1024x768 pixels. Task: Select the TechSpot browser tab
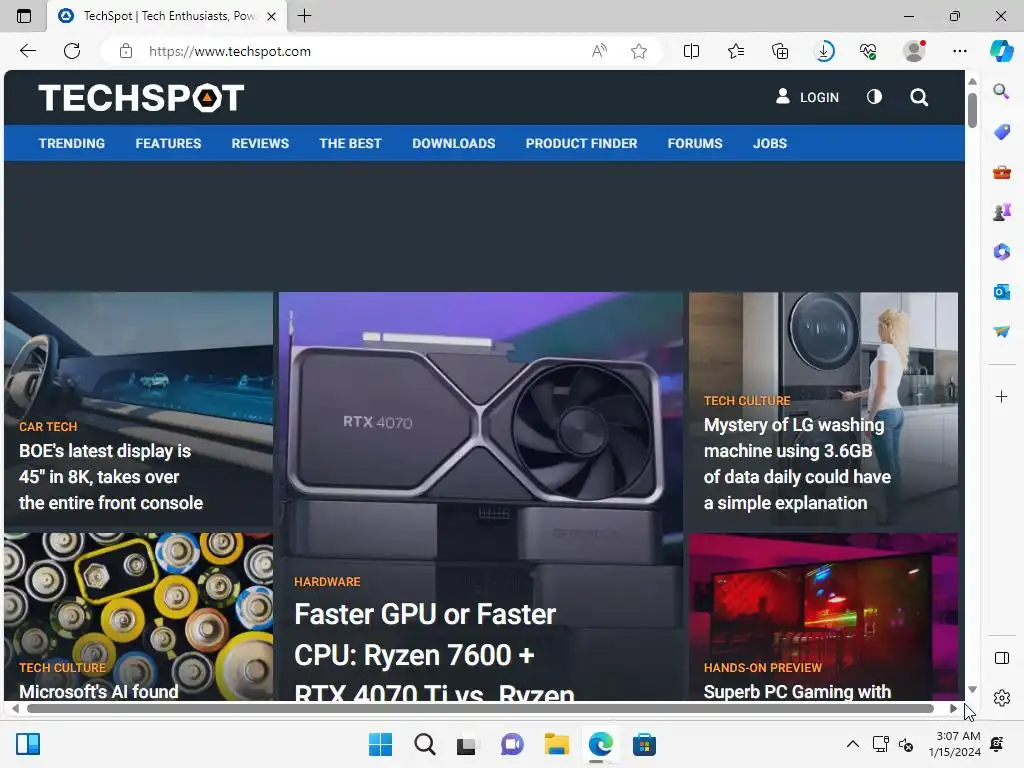(167, 16)
